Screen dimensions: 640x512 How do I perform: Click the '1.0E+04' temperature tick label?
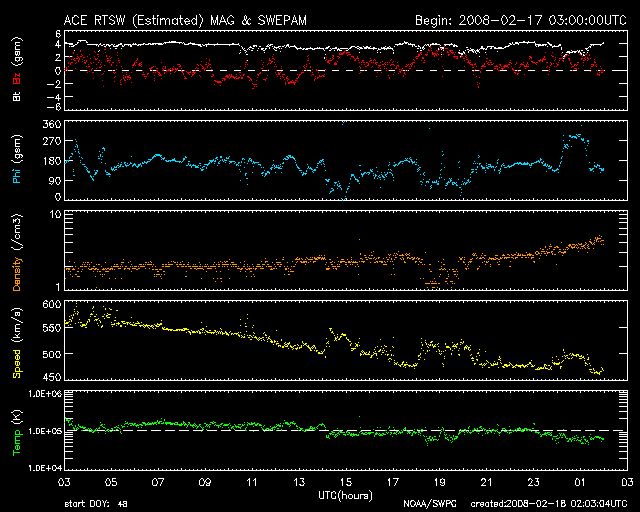[45, 468]
